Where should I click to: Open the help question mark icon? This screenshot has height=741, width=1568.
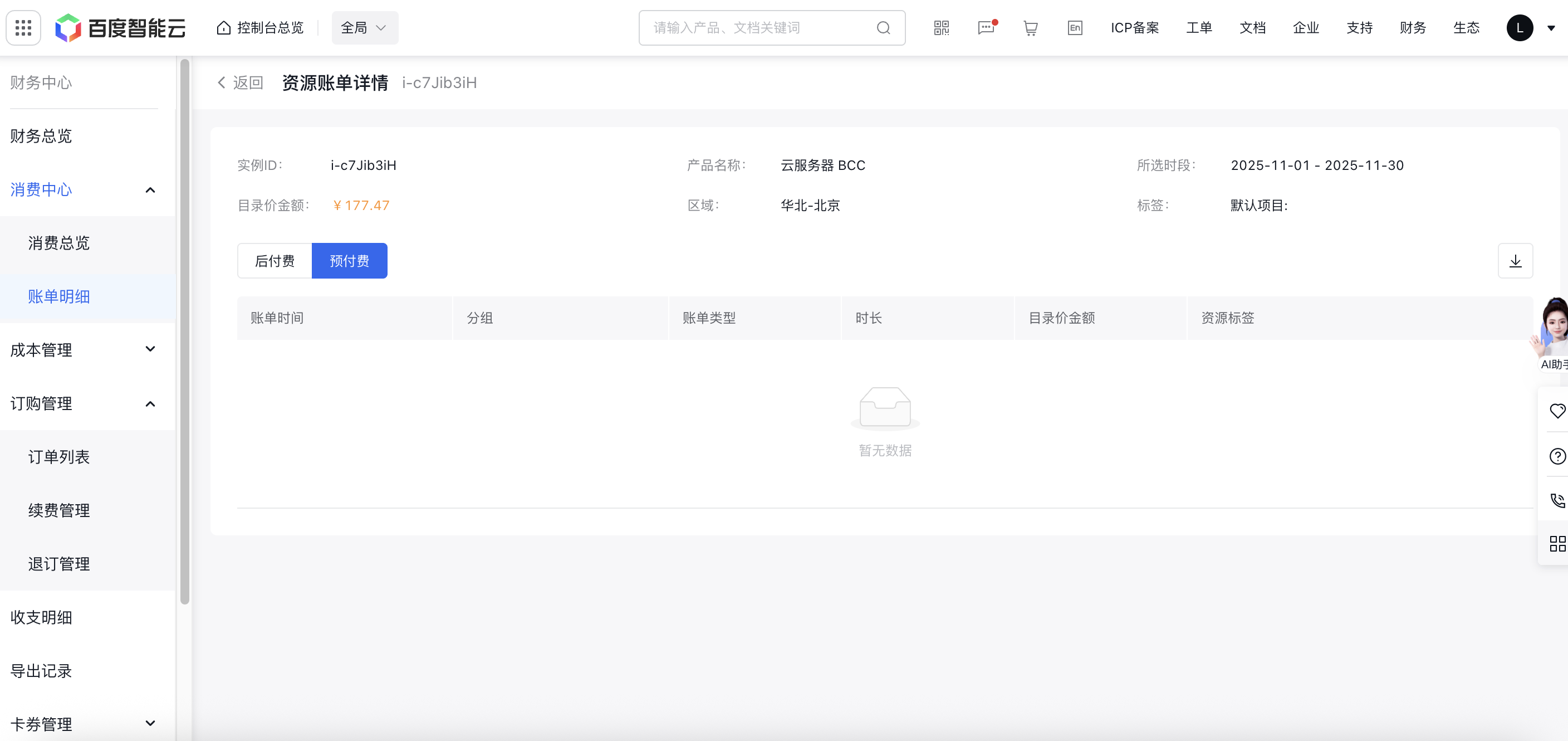click(x=1557, y=455)
